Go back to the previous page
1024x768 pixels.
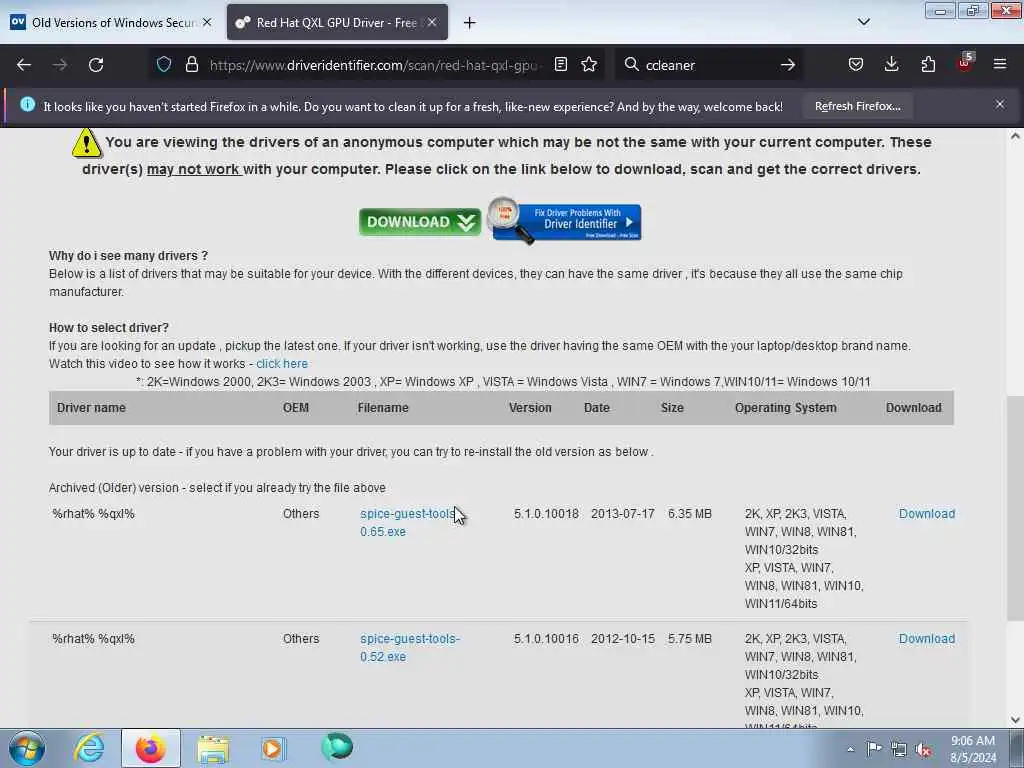coord(24,65)
